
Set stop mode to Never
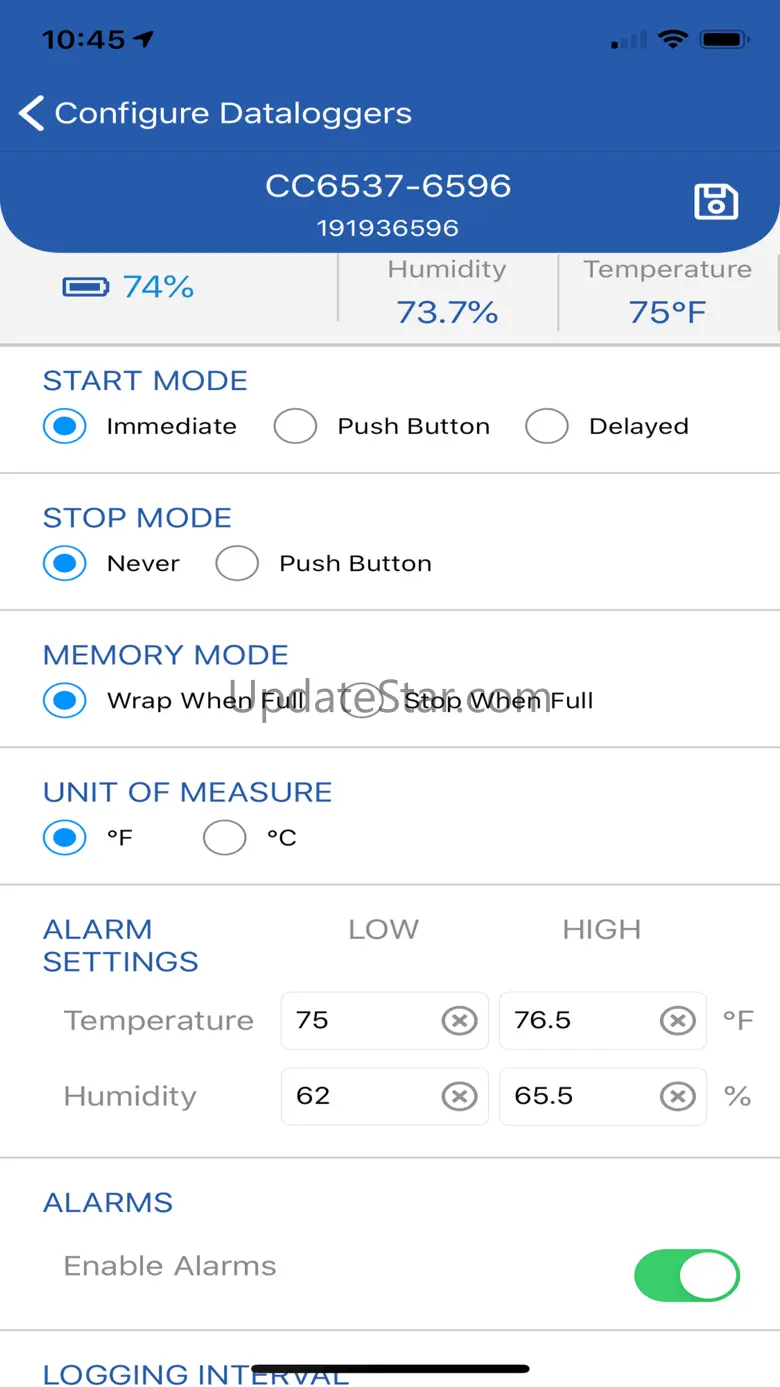coord(65,564)
